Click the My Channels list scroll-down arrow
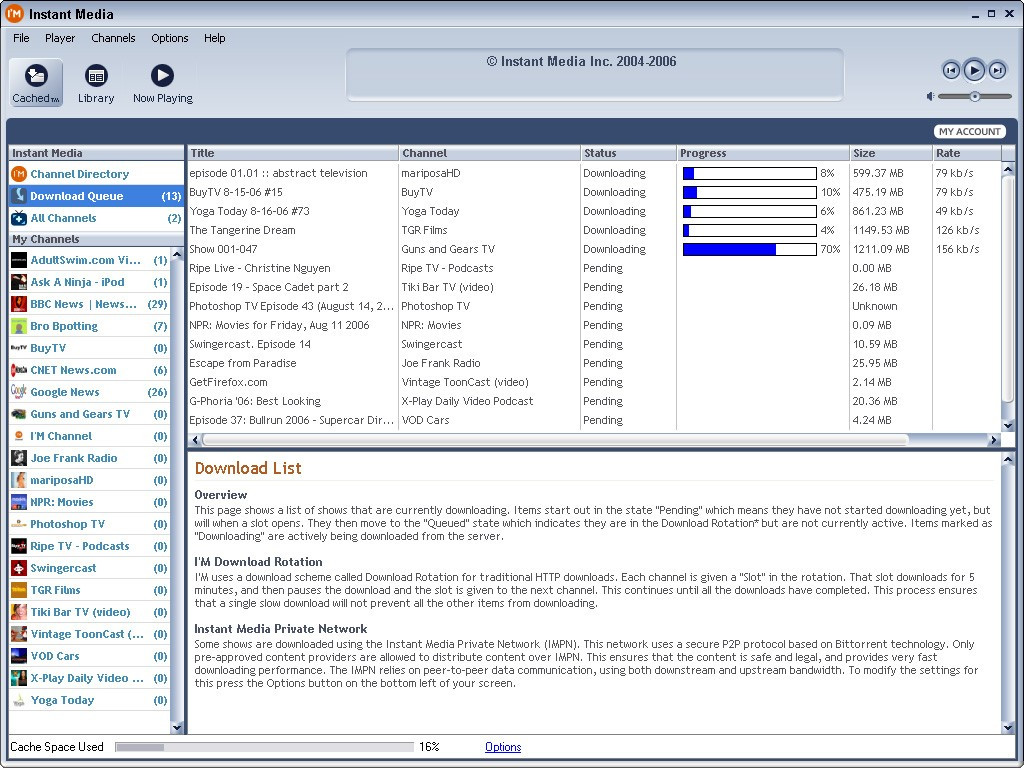This screenshot has width=1024, height=768. point(177,727)
